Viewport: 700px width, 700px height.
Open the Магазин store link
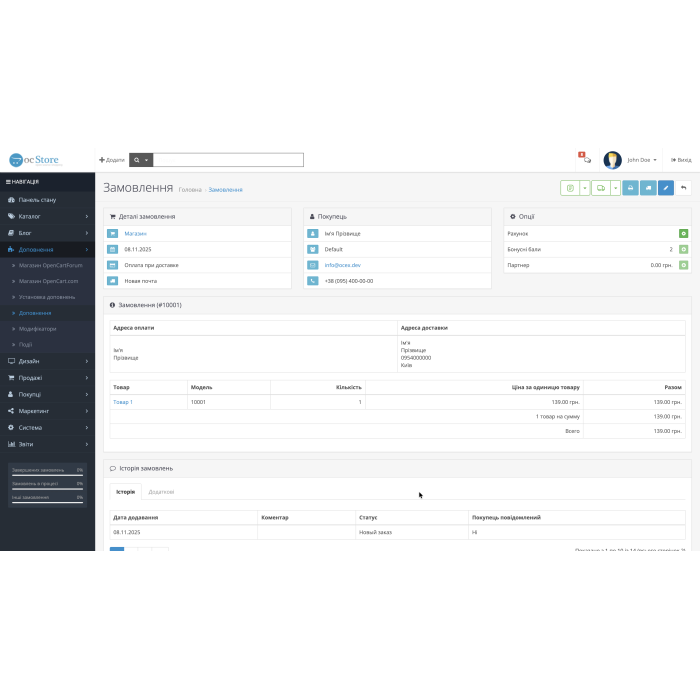coord(135,233)
